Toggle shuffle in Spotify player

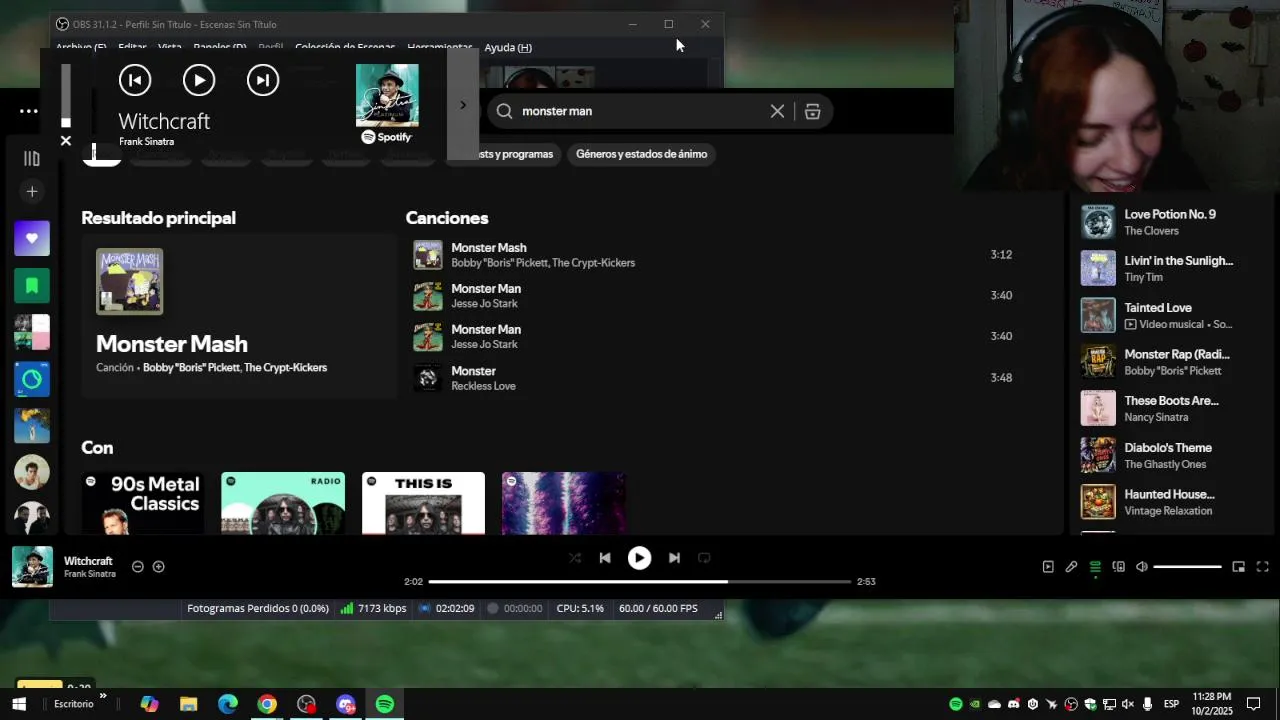(574, 558)
